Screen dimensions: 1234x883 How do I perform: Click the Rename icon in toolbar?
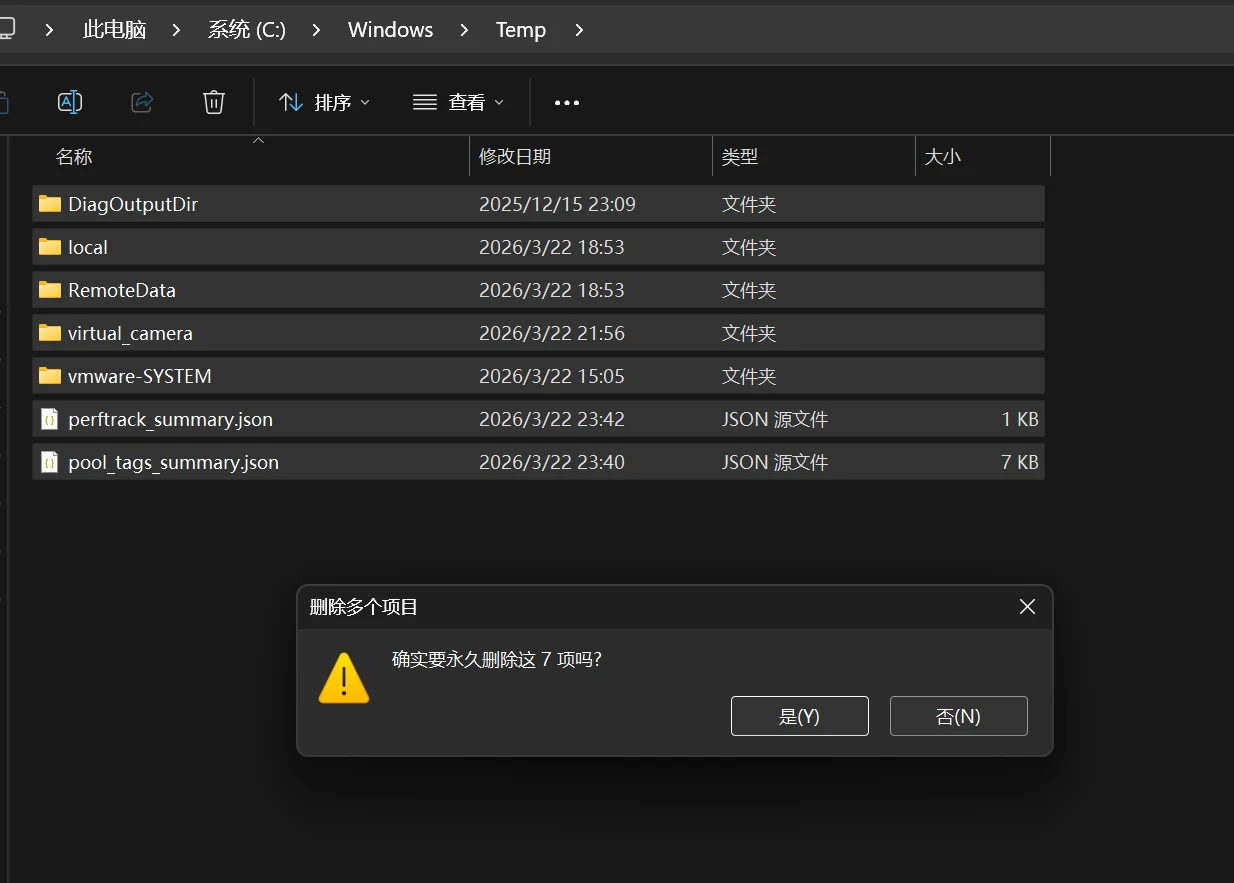[x=69, y=102]
